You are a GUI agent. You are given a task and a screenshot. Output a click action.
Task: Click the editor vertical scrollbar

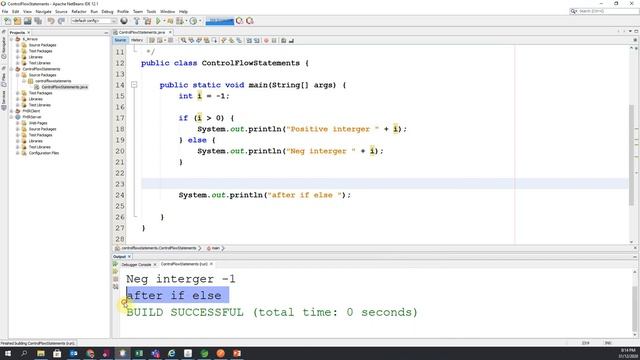[x=632, y=155]
